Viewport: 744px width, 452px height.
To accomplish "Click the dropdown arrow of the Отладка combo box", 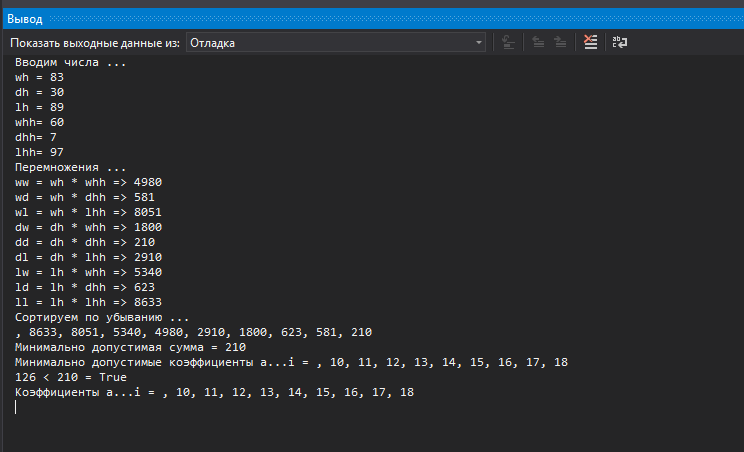I will click(479, 43).
